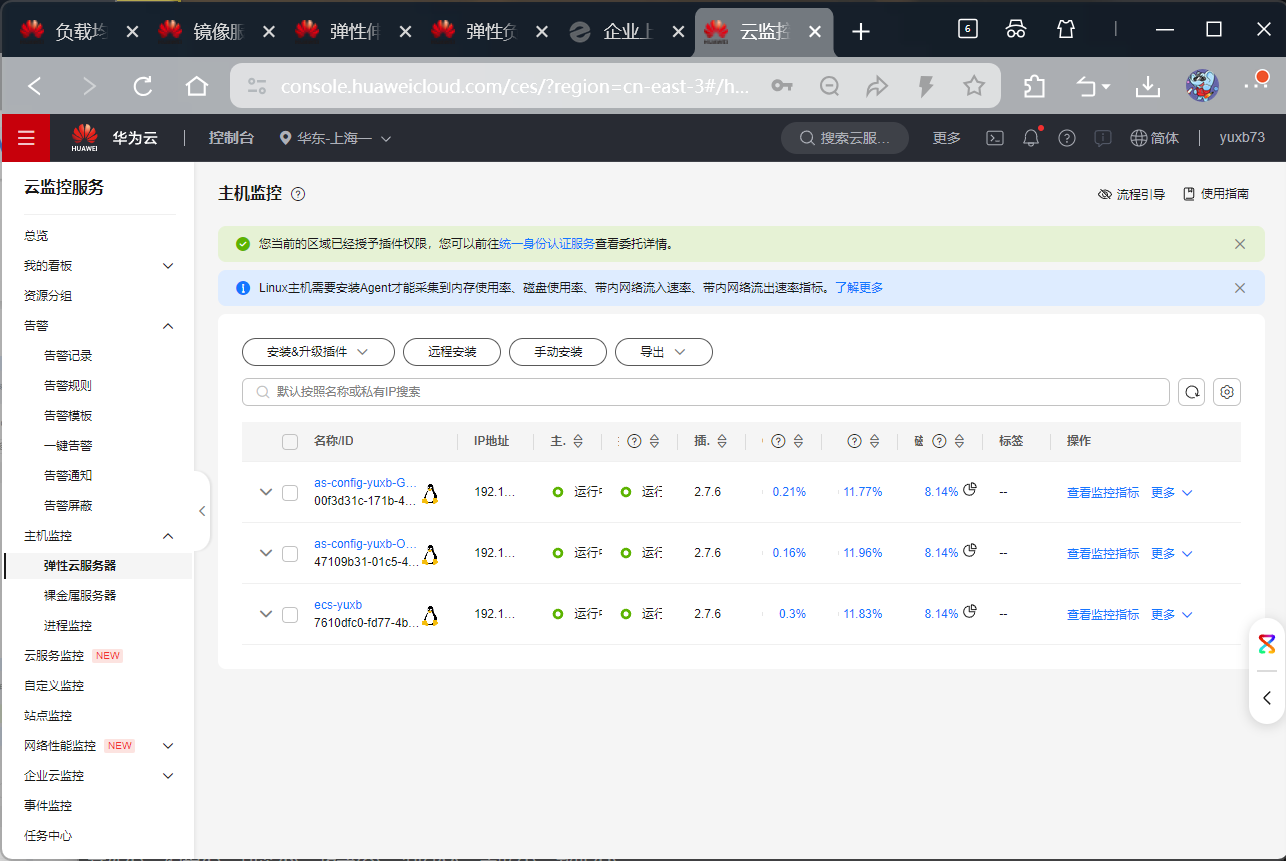
Task: Open the floating colorful assistant icon
Action: [1267, 643]
